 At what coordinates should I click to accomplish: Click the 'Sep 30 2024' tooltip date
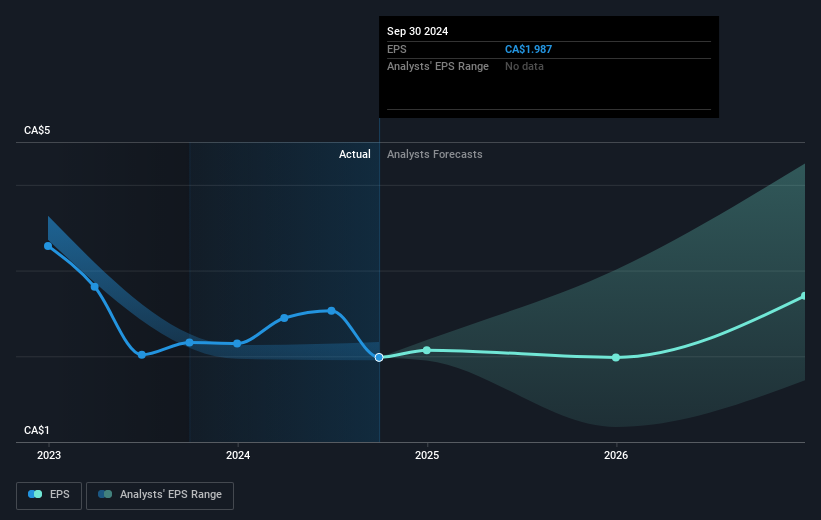click(417, 31)
